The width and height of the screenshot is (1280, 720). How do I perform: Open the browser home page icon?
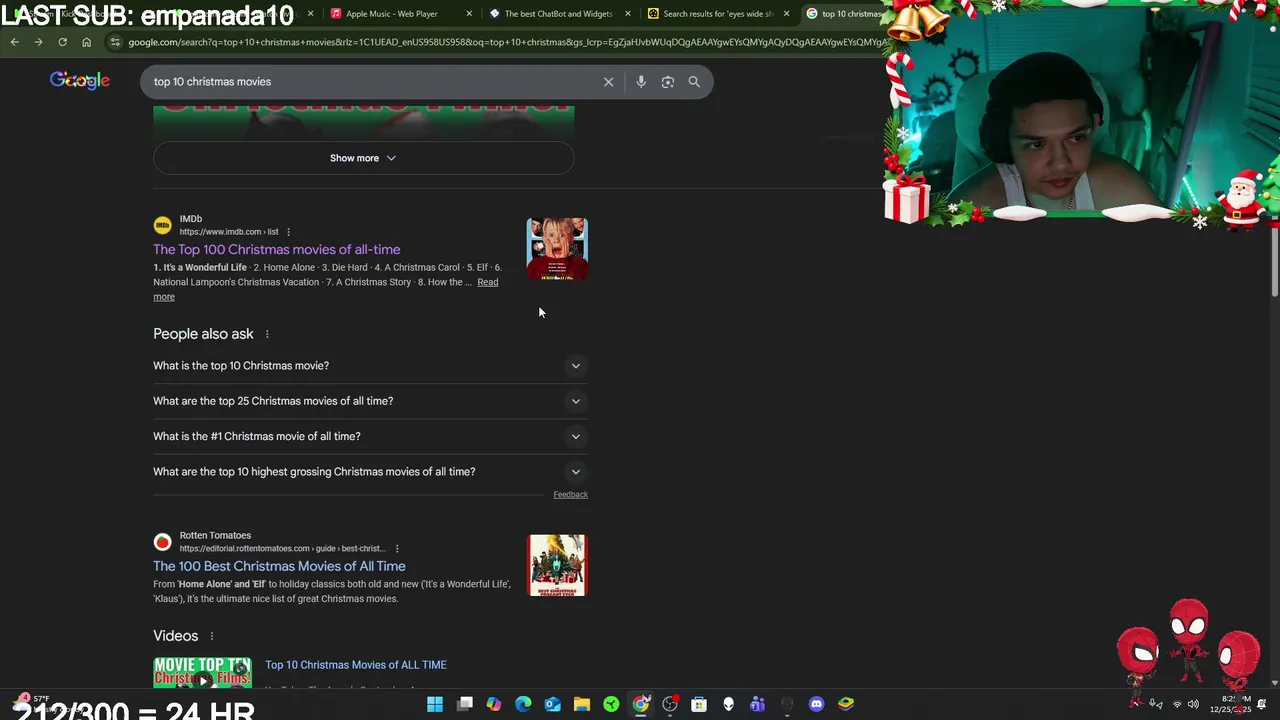coord(86,42)
